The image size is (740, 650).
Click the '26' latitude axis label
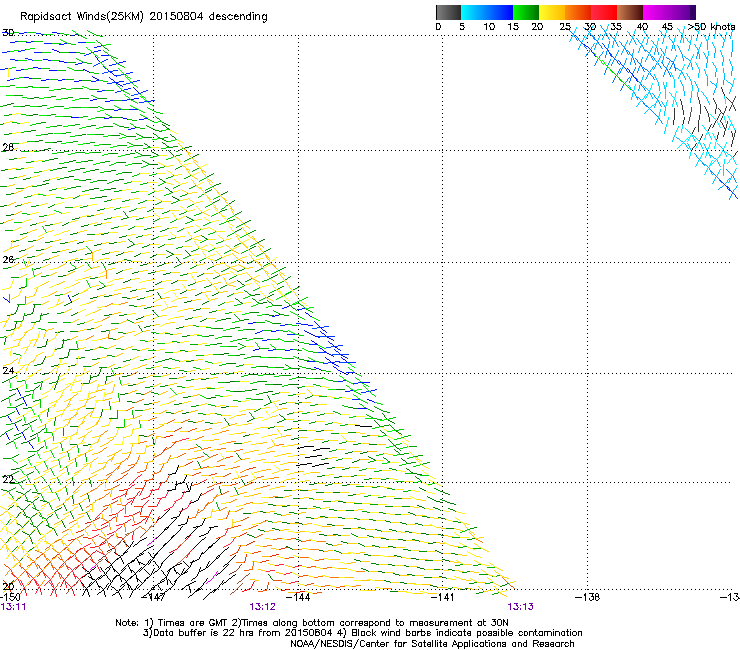[x=8, y=260]
